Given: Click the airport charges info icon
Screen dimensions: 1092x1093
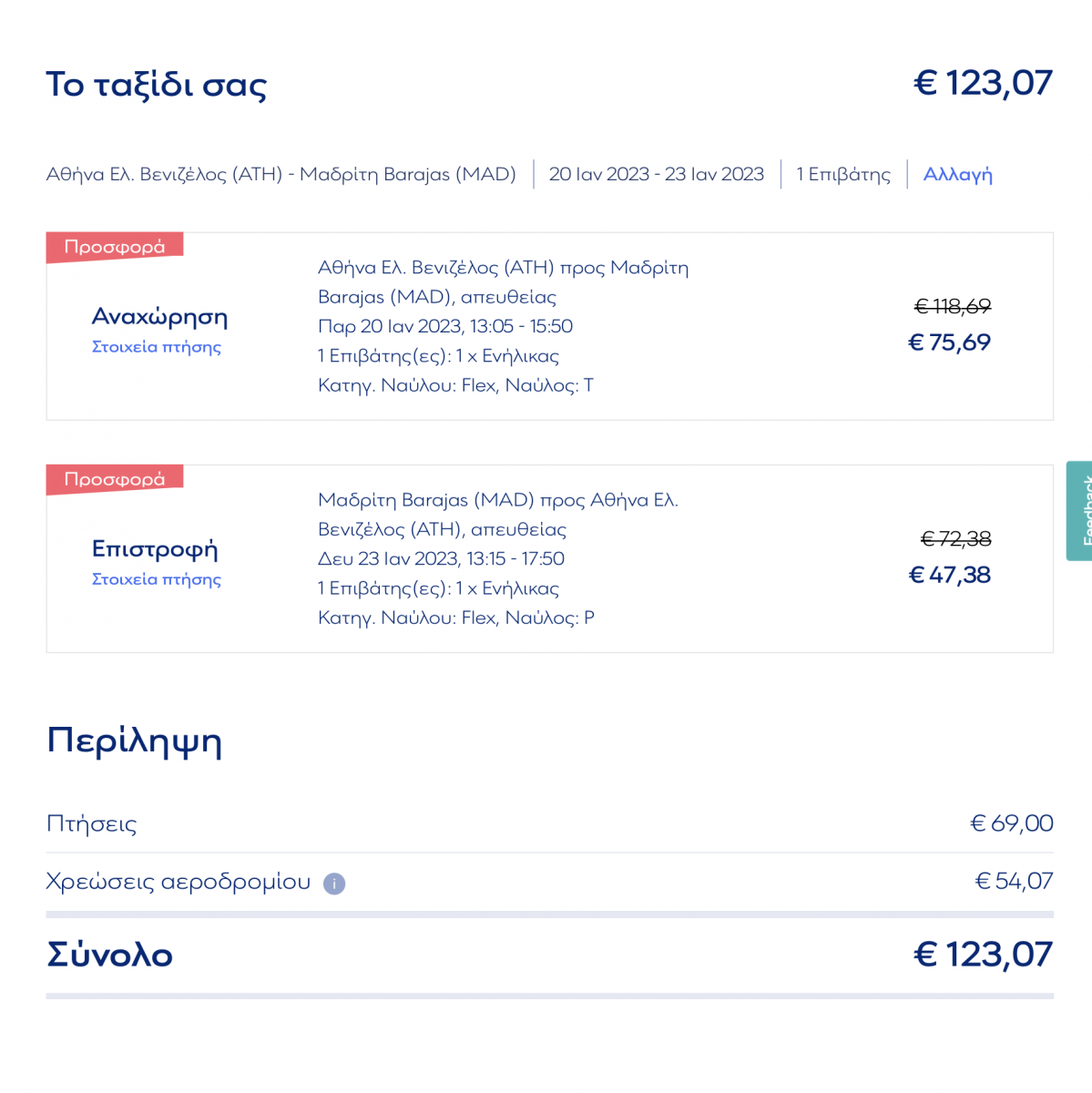Looking at the screenshot, I should coord(334,884).
